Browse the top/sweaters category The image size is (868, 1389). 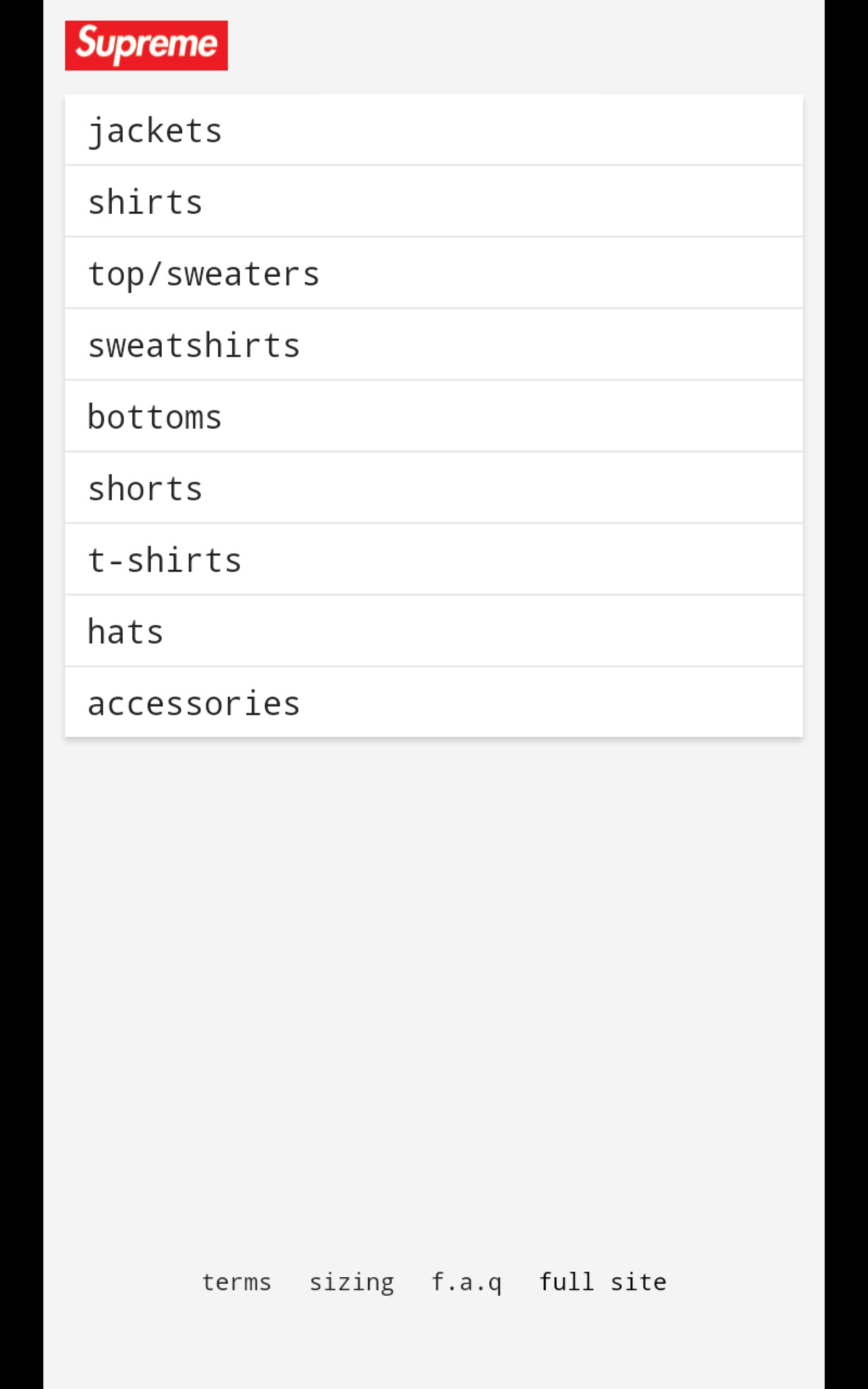click(433, 273)
